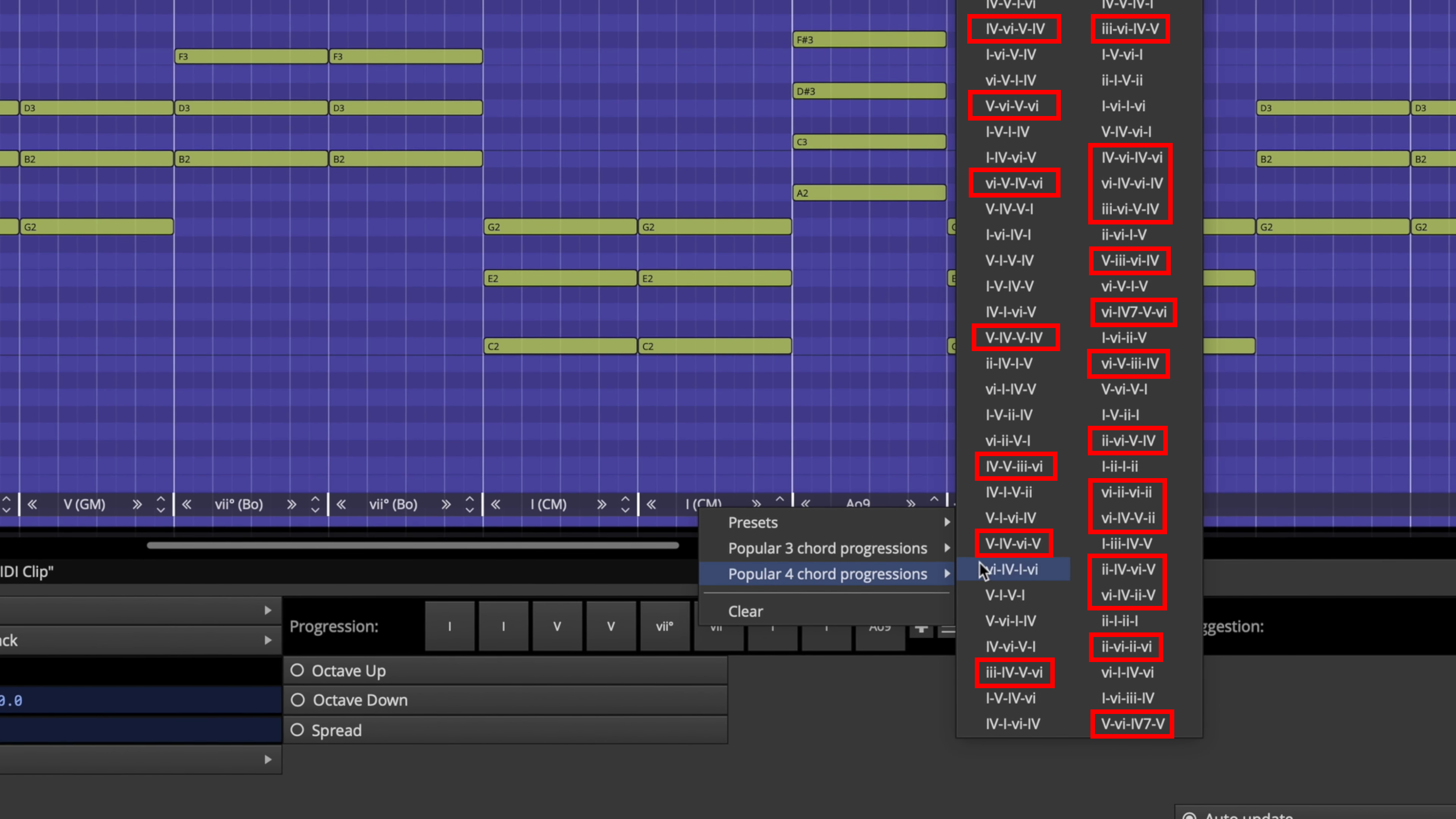
Task: Click the horizontal scrollbar below the piano roll
Action: (413, 546)
